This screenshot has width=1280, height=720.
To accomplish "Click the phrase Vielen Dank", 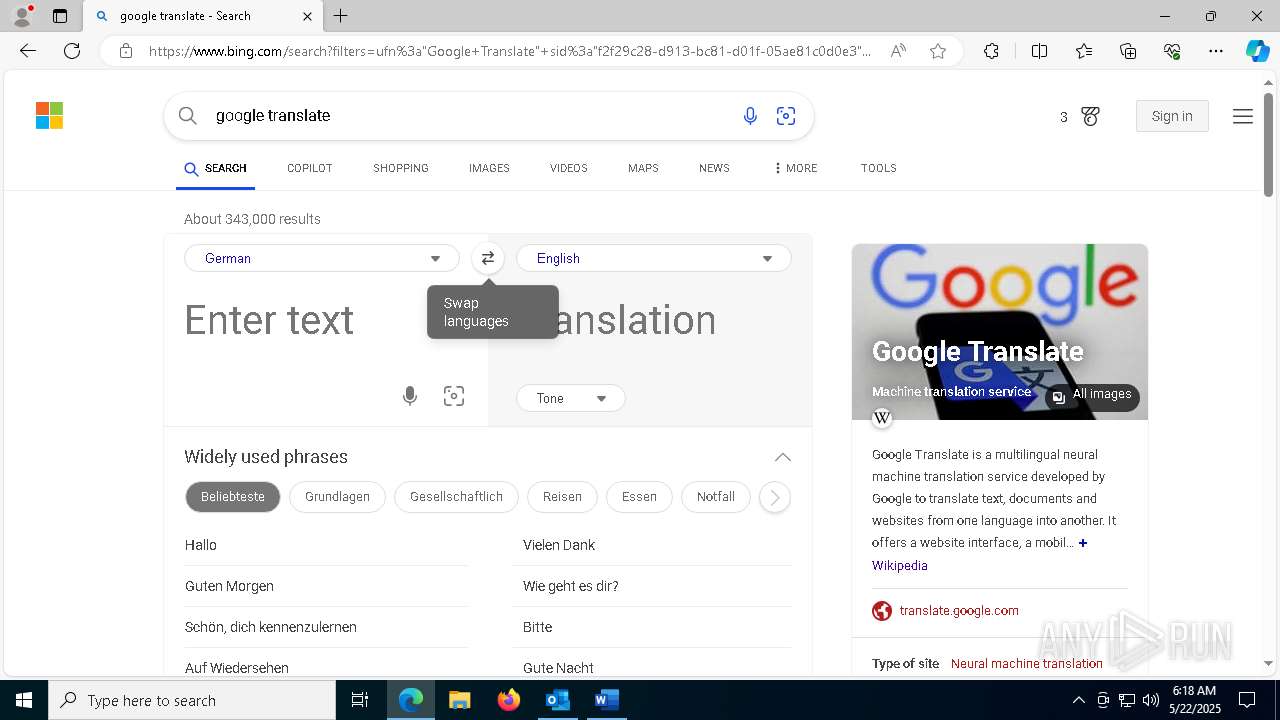I will coord(559,545).
